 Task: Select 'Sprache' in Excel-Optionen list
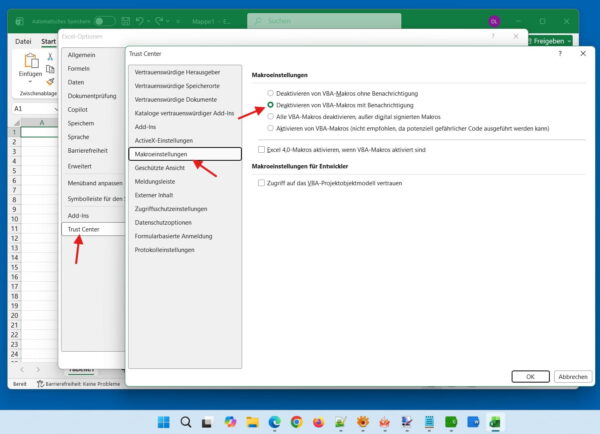point(93,137)
